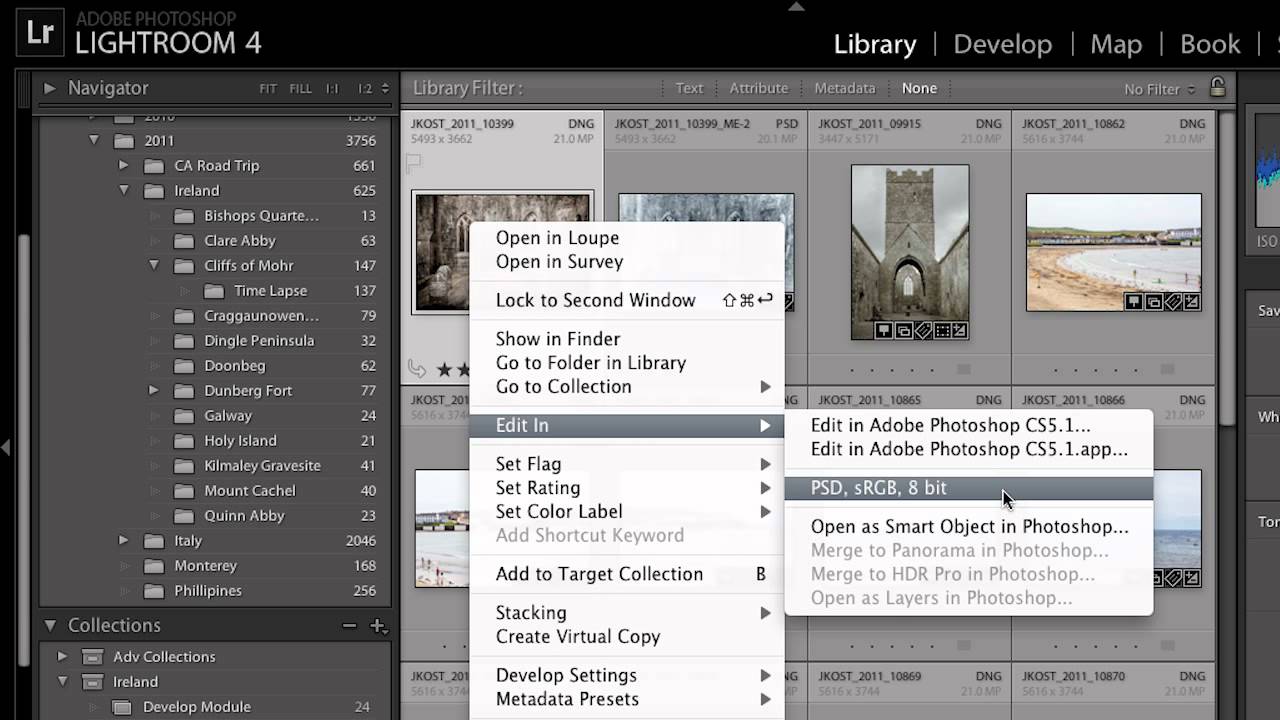
Task: Click the minus icon in Collections header
Action: click(349, 626)
